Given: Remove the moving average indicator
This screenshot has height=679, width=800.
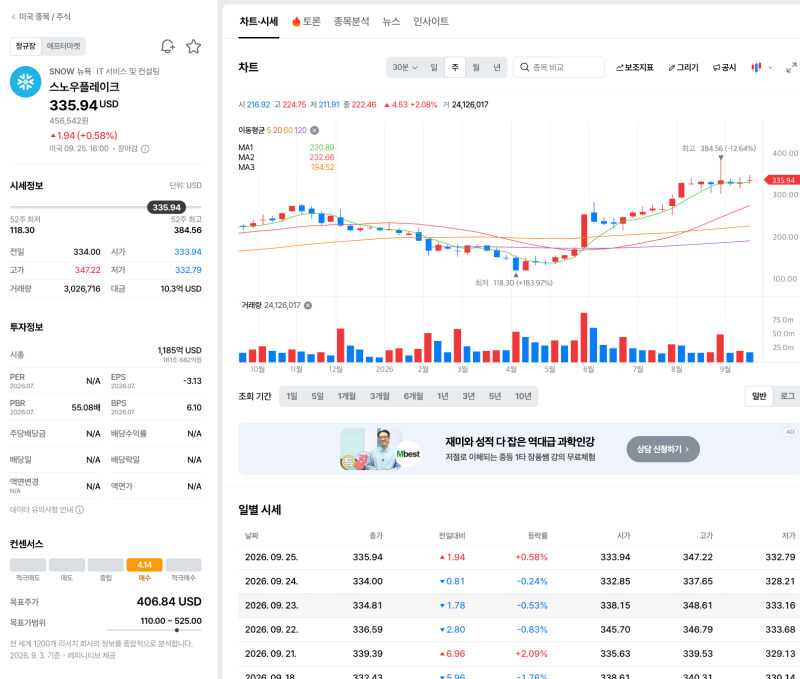Looking at the screenshot, I should (315, 130).
